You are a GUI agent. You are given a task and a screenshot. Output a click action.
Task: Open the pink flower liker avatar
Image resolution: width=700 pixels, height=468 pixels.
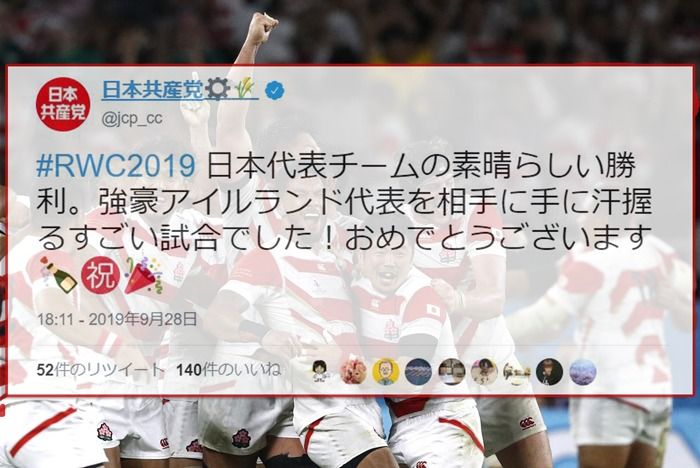pyautogui.click(x=354, y=371)
